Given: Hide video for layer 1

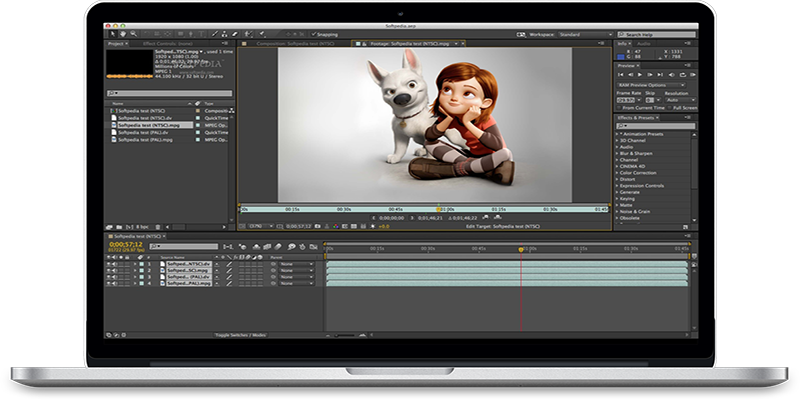Looking at the screenshot, I should point(108,264).
